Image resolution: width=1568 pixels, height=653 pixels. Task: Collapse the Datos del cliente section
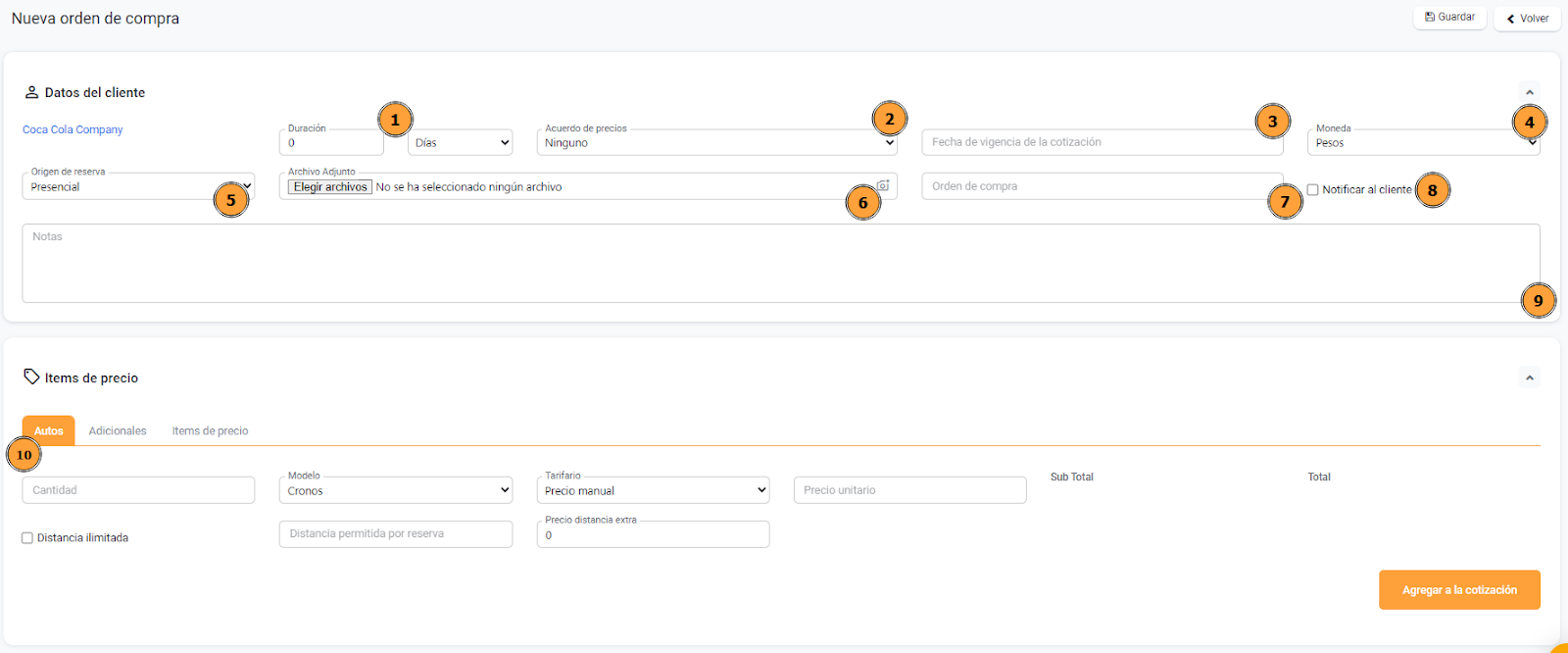1529,92
